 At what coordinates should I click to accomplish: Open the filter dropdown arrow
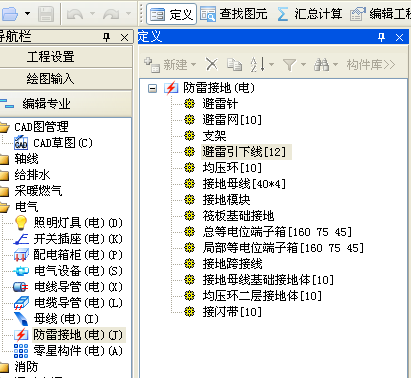[x=303, y=64]
